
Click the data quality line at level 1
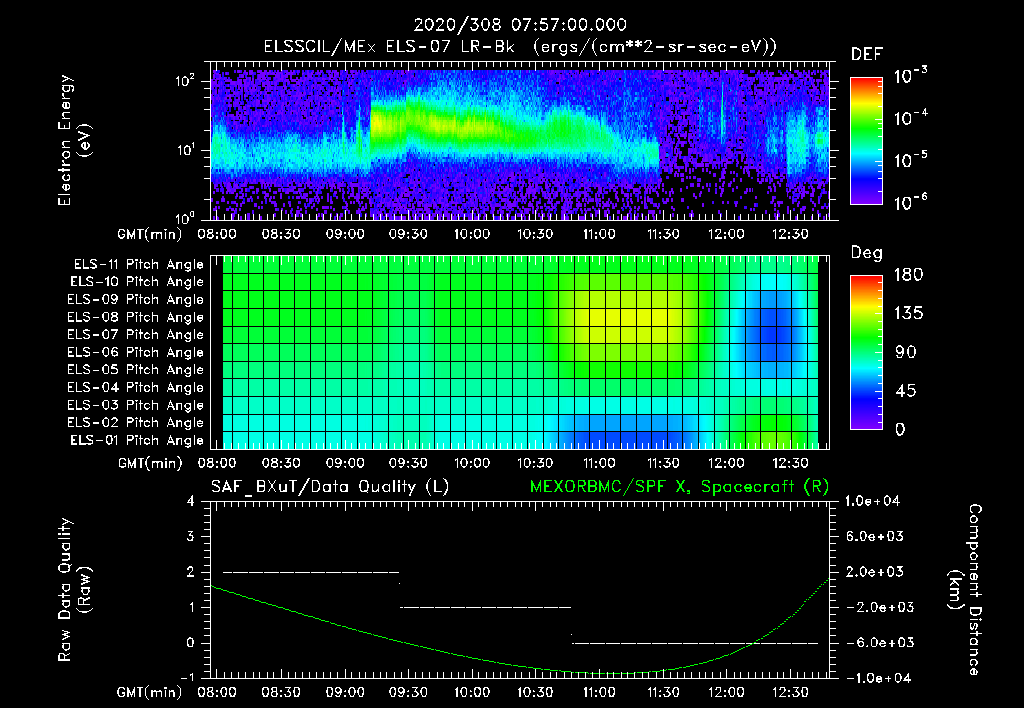[x=486, y=607]
